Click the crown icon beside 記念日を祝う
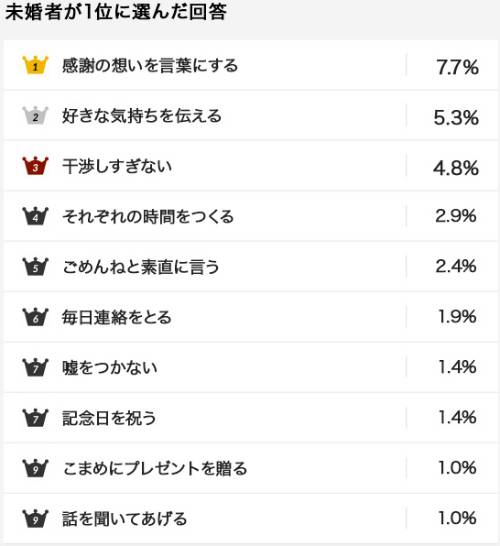The height and width of the screenshot is (546, 500). tap(35, 418)
